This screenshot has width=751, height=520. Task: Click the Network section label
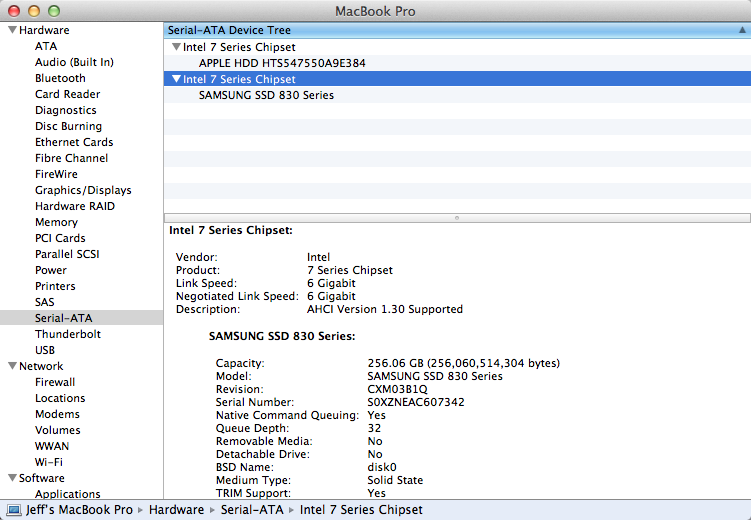[41, 366]
